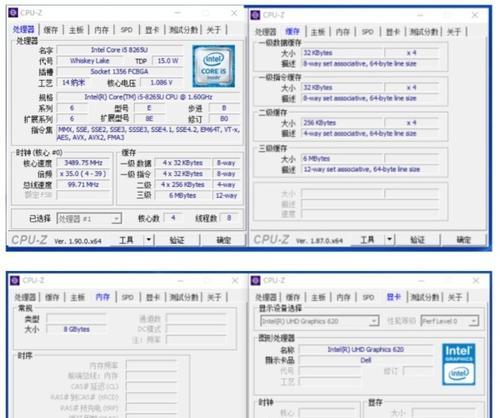
Task: Click CPU-Z title icon in cache window
Action: [x=255, y=15]
